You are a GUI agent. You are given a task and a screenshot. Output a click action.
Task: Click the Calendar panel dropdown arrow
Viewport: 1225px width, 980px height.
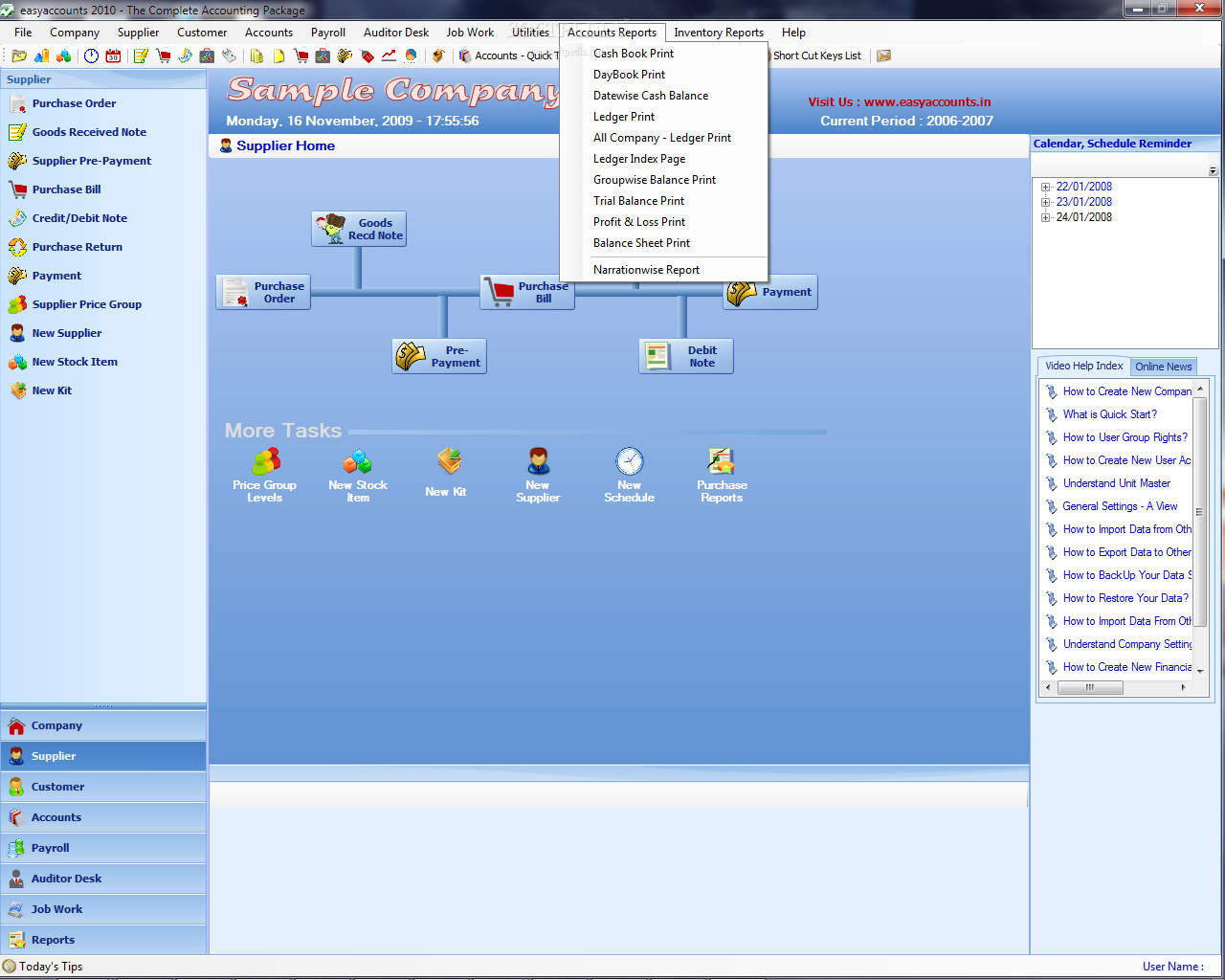1213,171
